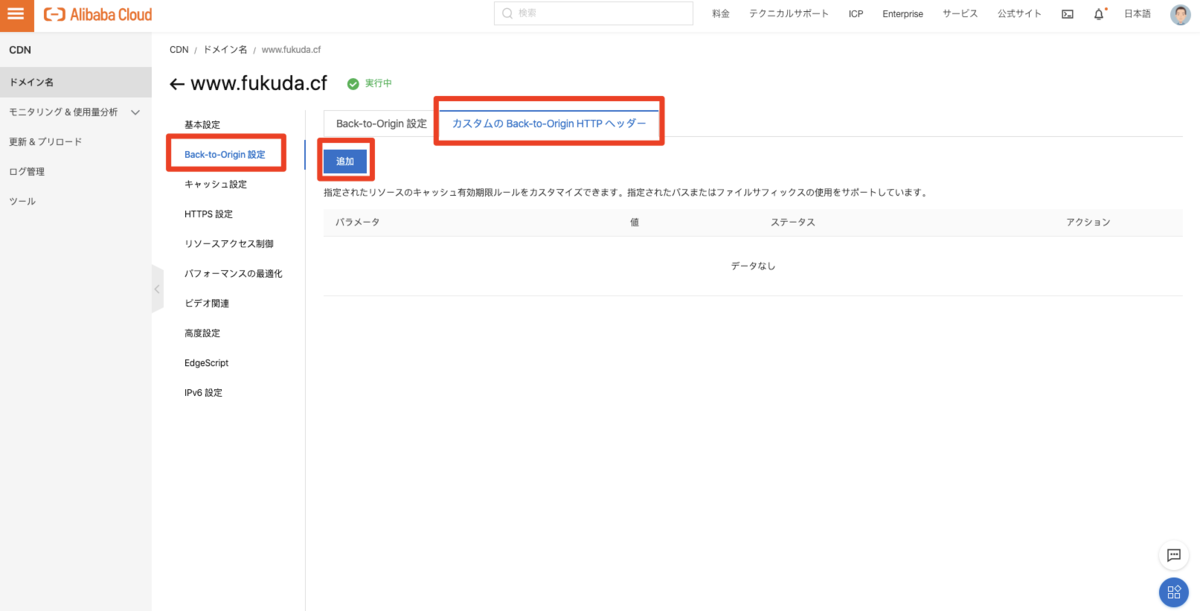Switch to カスタムの Back-to-Origin HTTP ヘッダー tab
Viewport: 1200px width, 611px height.
click(x=549, y=124)
